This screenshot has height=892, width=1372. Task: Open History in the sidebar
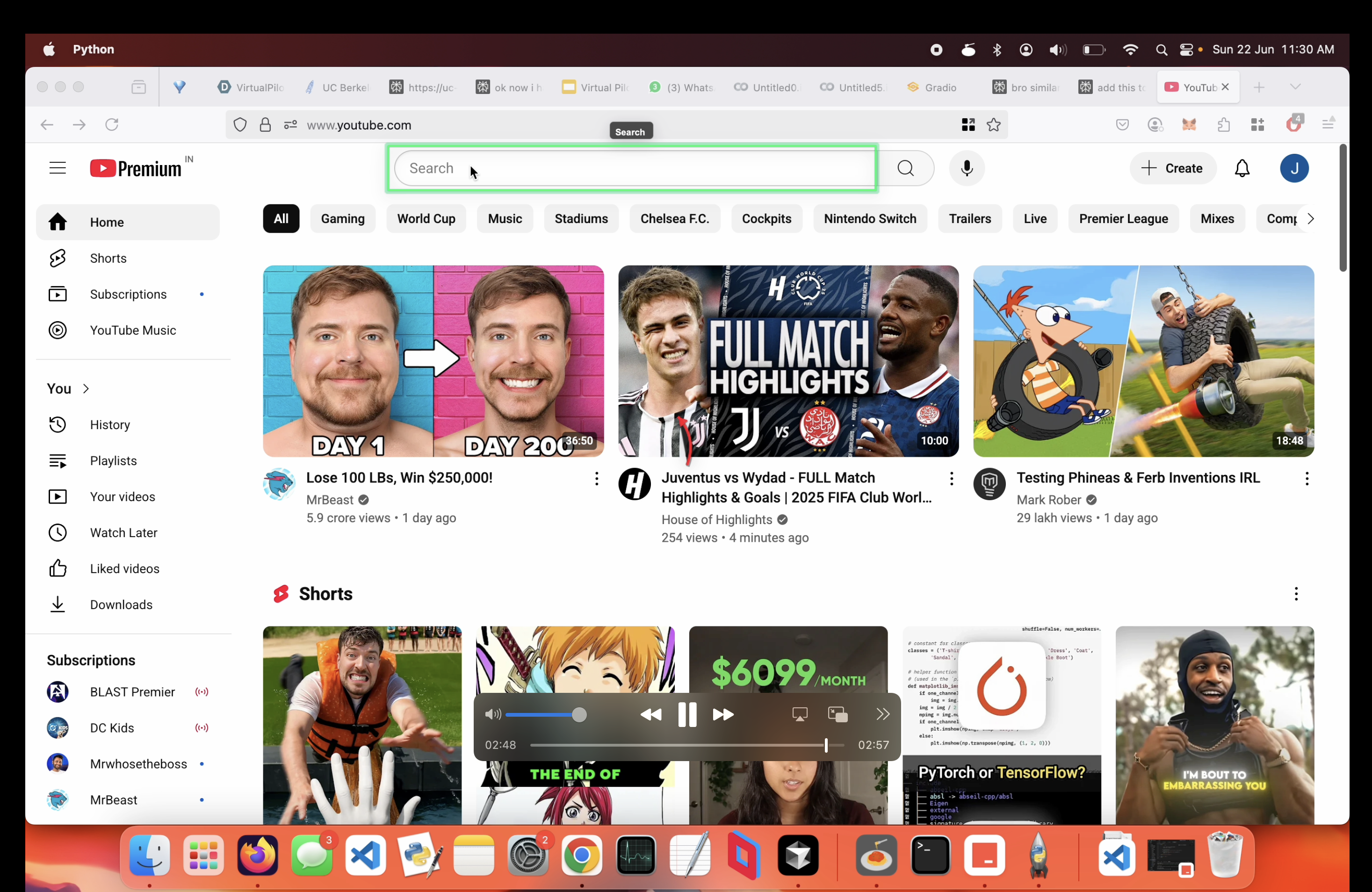point(109,424)
